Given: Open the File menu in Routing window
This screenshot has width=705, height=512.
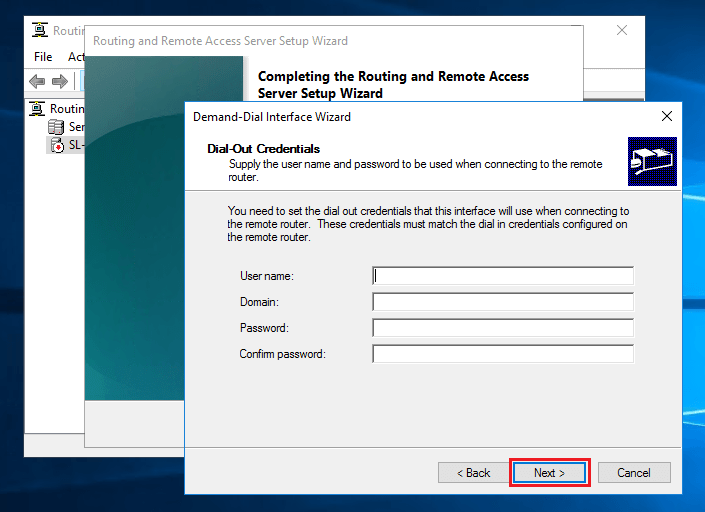Looking at the screenshot, I should [x=43, y=57].
